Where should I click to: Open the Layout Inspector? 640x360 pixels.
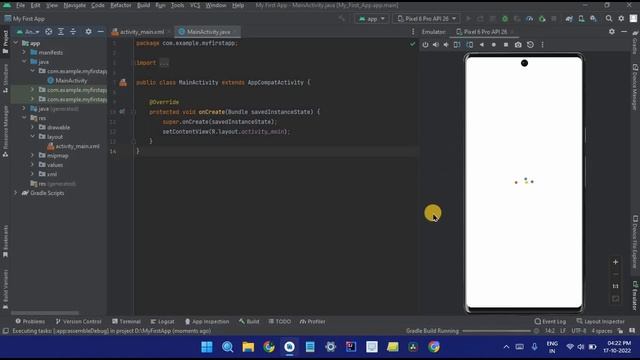point(601,322)
